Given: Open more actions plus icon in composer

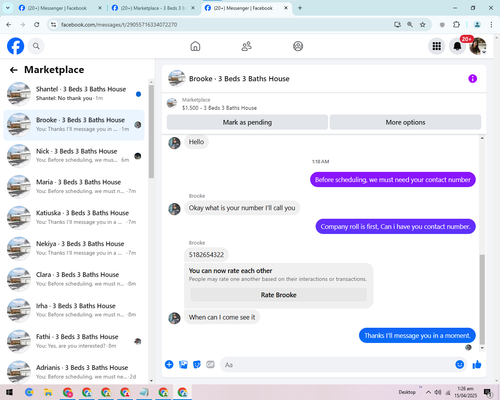Looking at the screenshot, I should [x=169, y=365].
